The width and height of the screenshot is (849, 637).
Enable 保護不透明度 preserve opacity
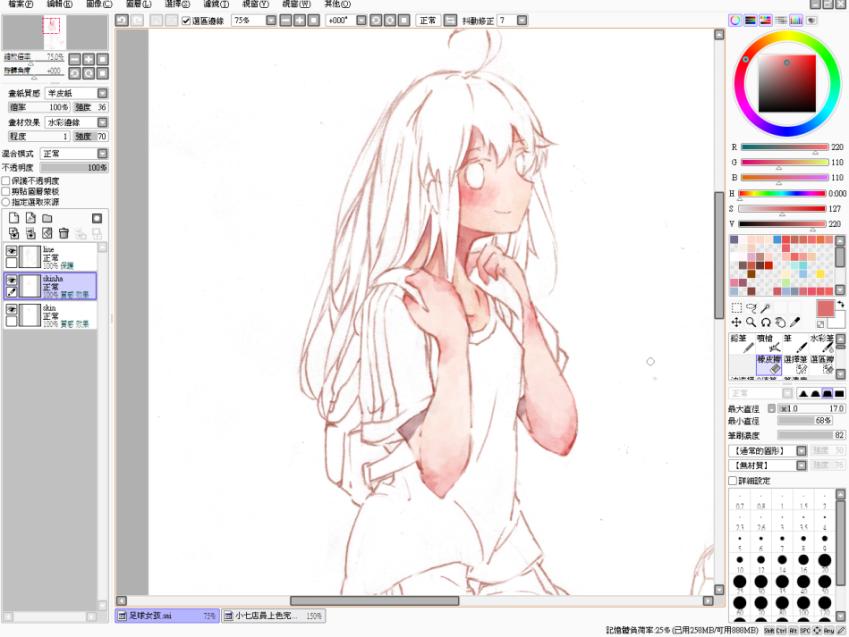6,180
